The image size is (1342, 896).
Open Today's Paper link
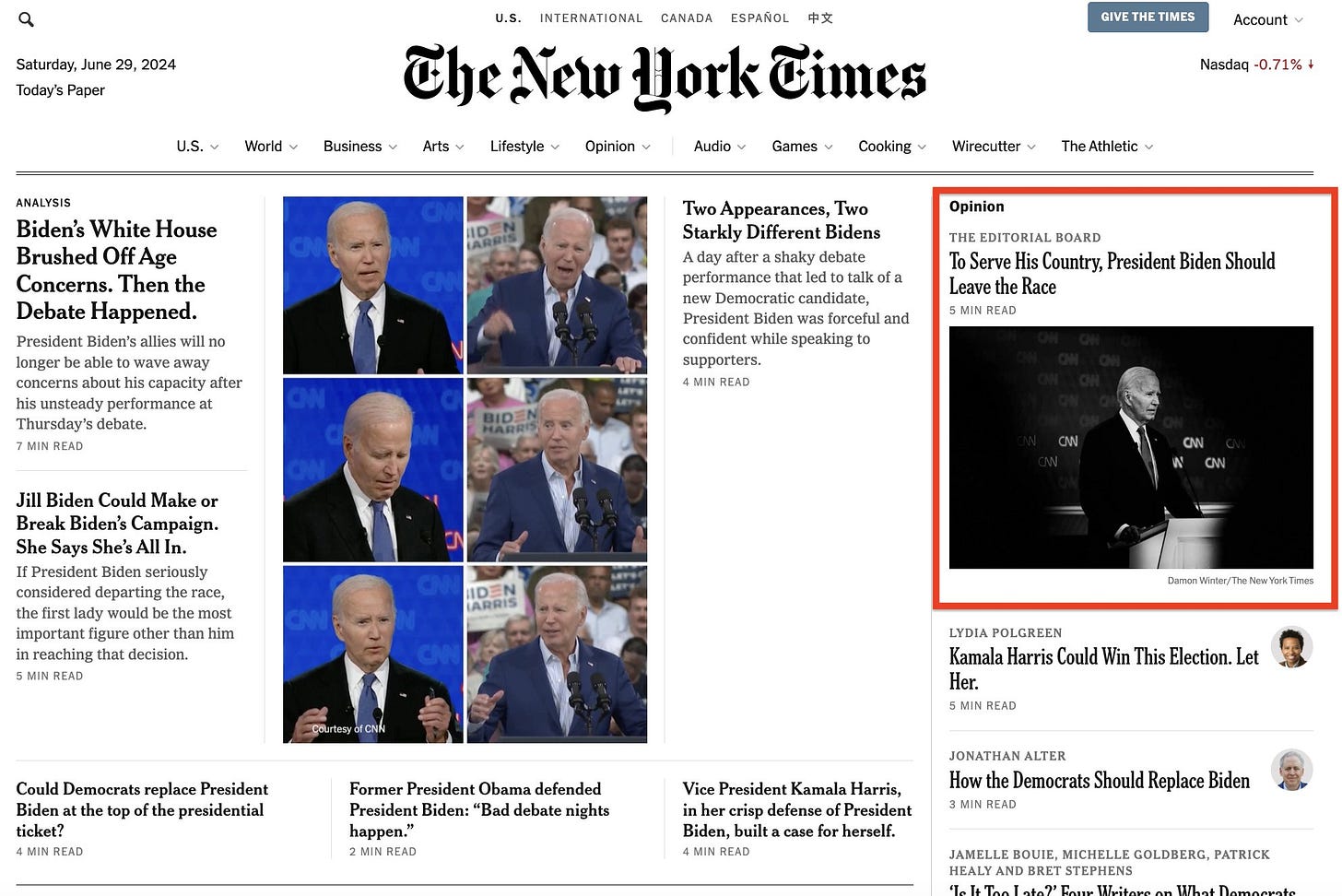(x=60, y=90)
